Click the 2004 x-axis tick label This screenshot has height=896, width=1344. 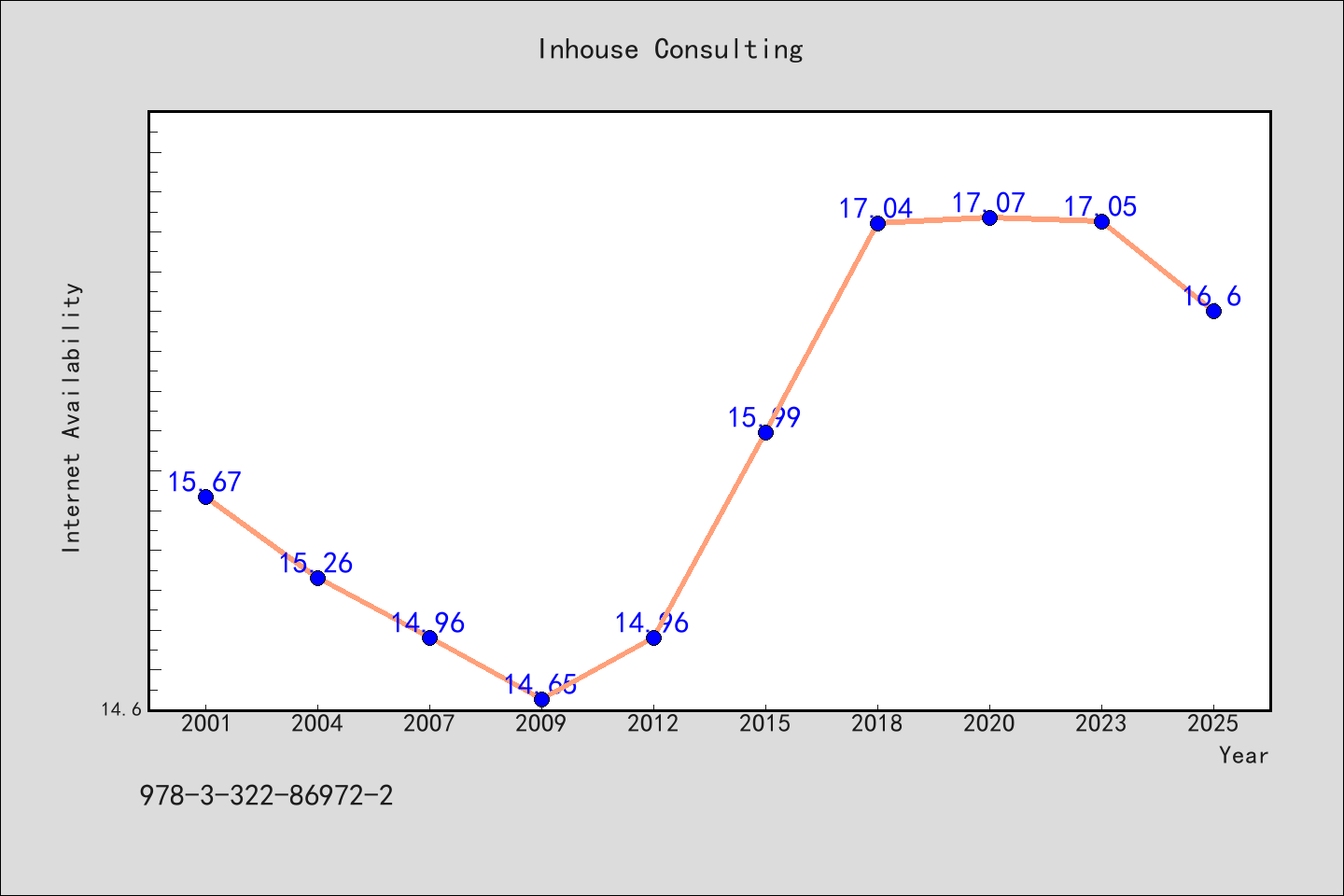click(x=317, y=723)
